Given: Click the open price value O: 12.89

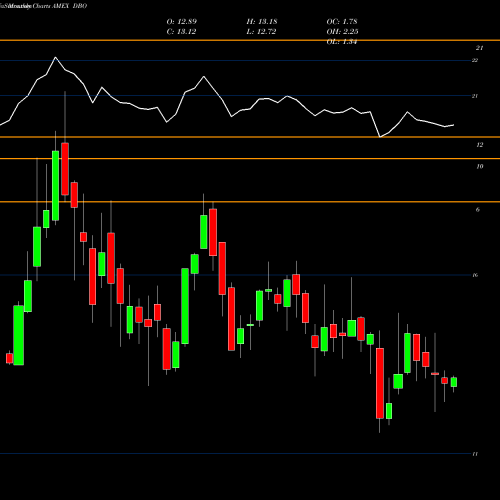Looking at the screenshot, I should [182, 22].
